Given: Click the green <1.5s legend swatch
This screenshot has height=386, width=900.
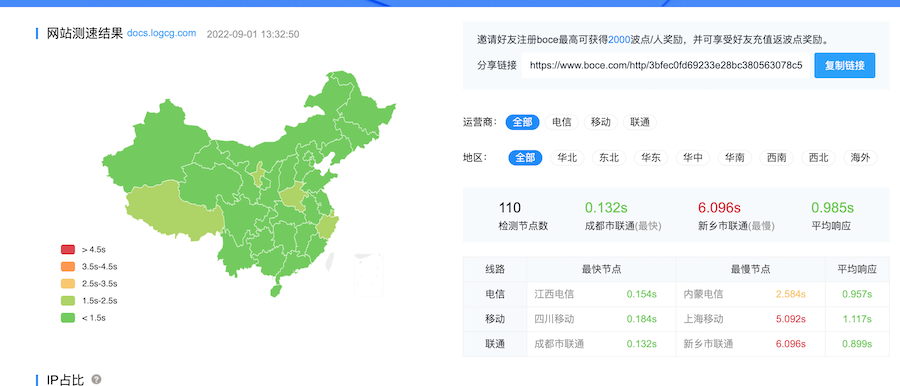Looking at the screenshot, I should pos(68,318).
